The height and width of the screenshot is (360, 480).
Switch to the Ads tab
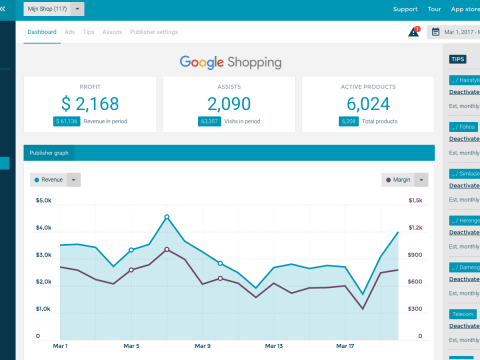[70, 32]
